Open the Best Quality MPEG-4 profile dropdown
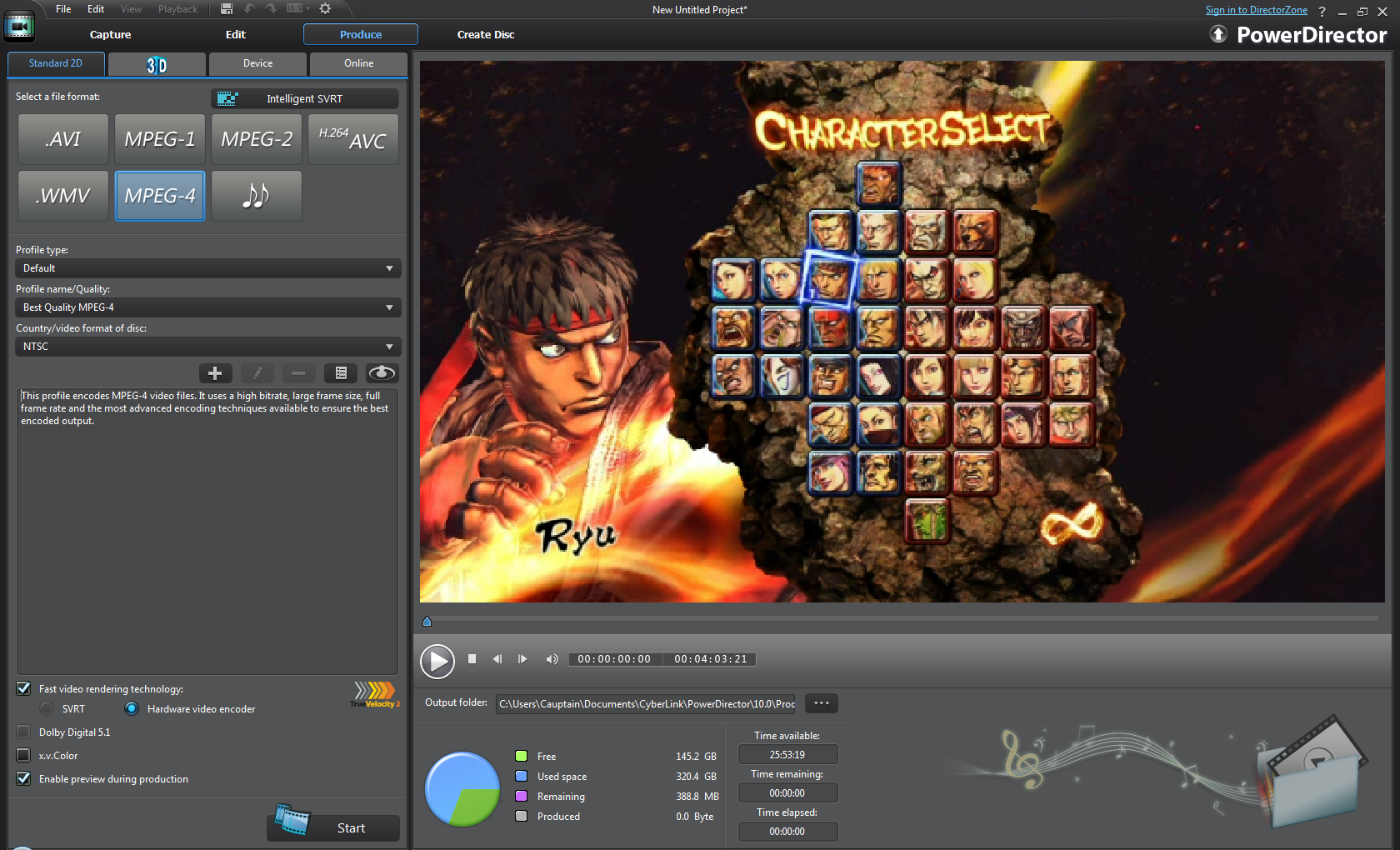The height and width of the screenshot is (850, 1400). click(x=207, y=307)
